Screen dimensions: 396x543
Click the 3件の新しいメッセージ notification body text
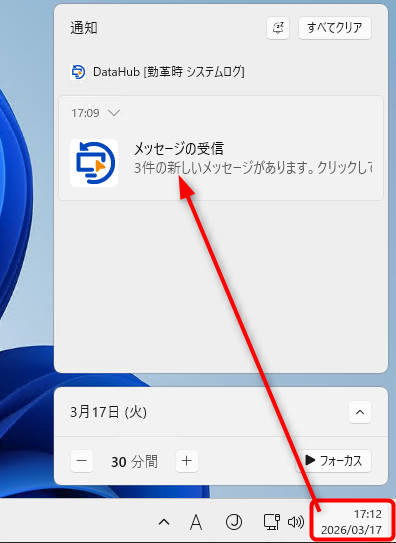[x=253, y=169]
